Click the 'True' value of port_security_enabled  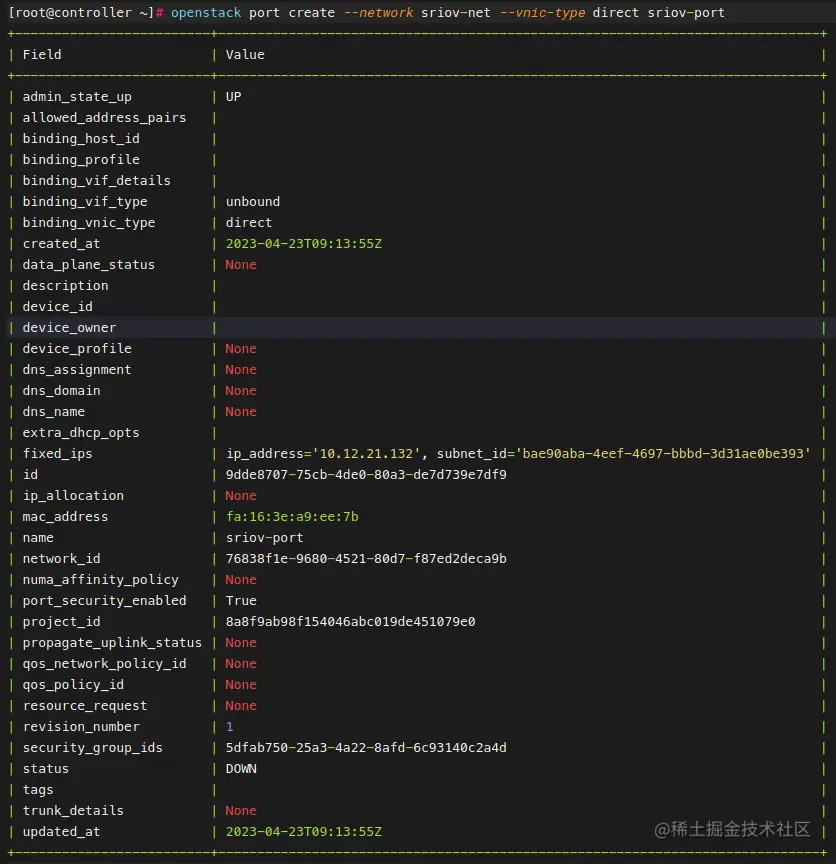tap(241, 601)
